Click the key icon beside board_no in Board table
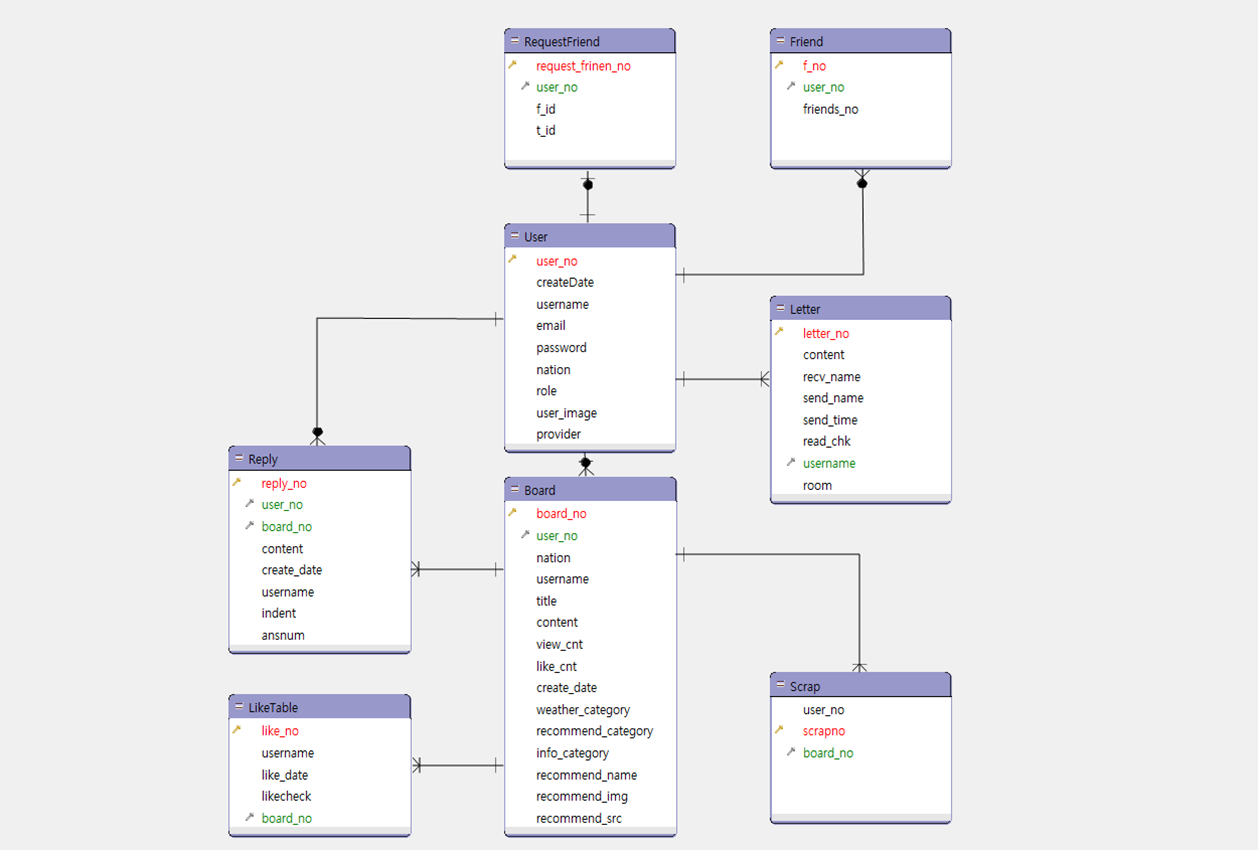The width and height of the screenshot is (1258, 850). 513,512
